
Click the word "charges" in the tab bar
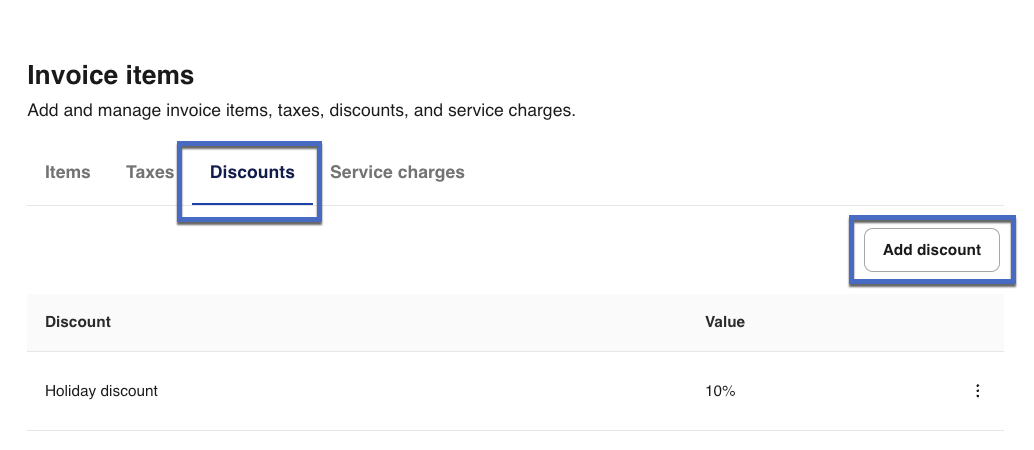click(431, 172)
